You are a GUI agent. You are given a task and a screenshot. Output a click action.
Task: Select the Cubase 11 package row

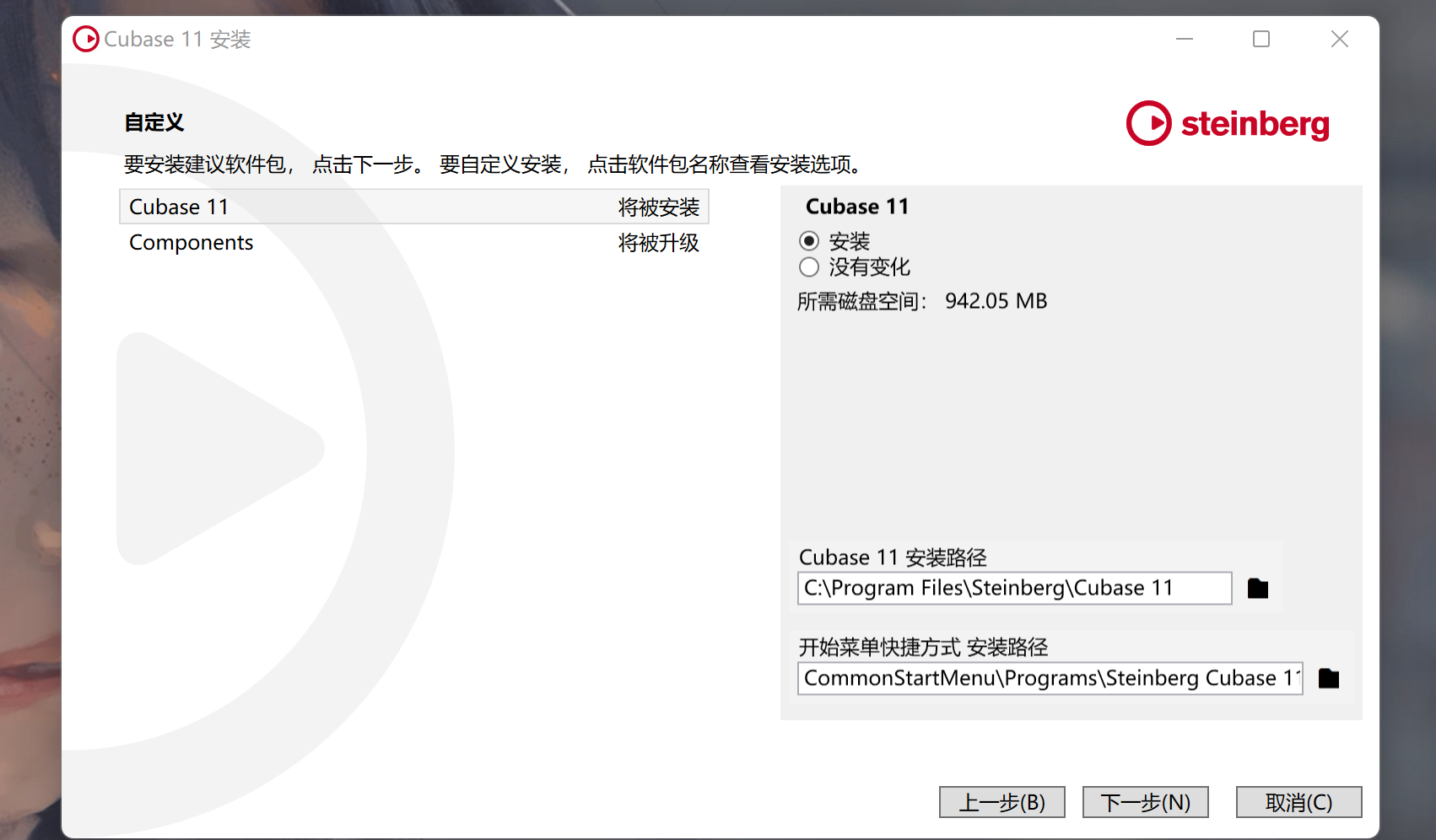click(414, 207)
